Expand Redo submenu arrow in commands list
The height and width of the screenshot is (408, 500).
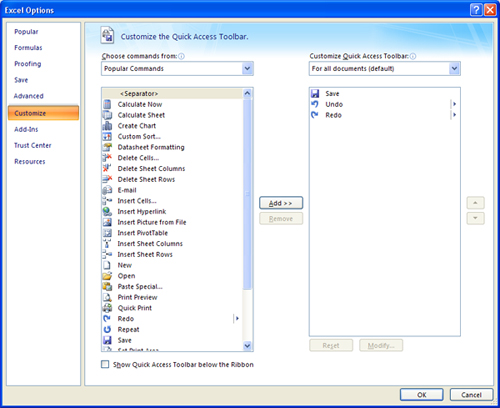point(237,319)
